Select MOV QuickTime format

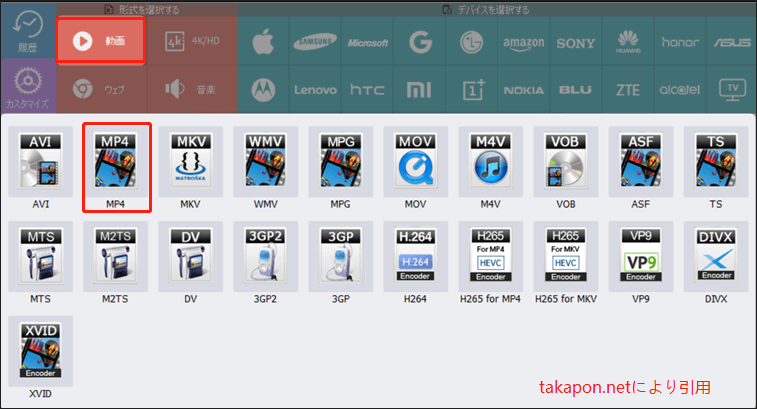pos(416,162)
